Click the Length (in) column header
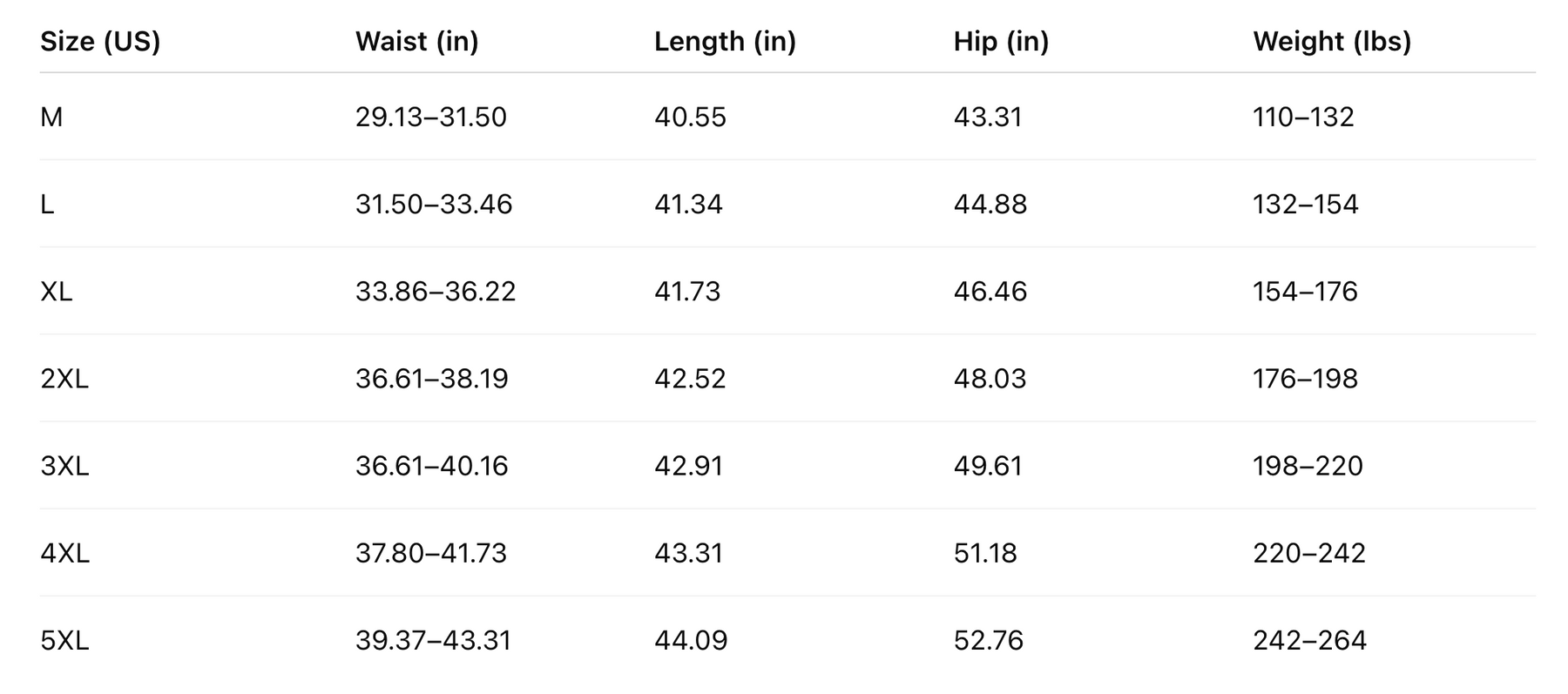Screen dimensions: 1568x694 pyautogui.click(x=725, y=41)
